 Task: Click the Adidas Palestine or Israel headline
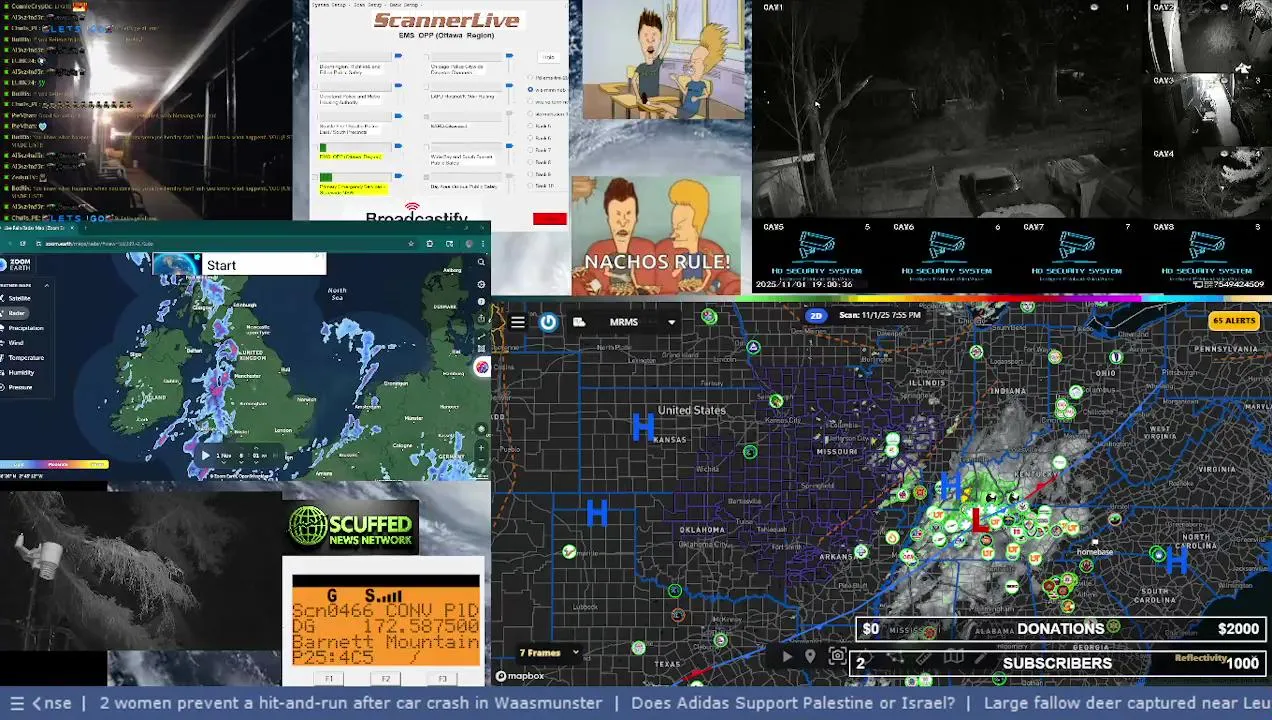click(x=793, y=703)
